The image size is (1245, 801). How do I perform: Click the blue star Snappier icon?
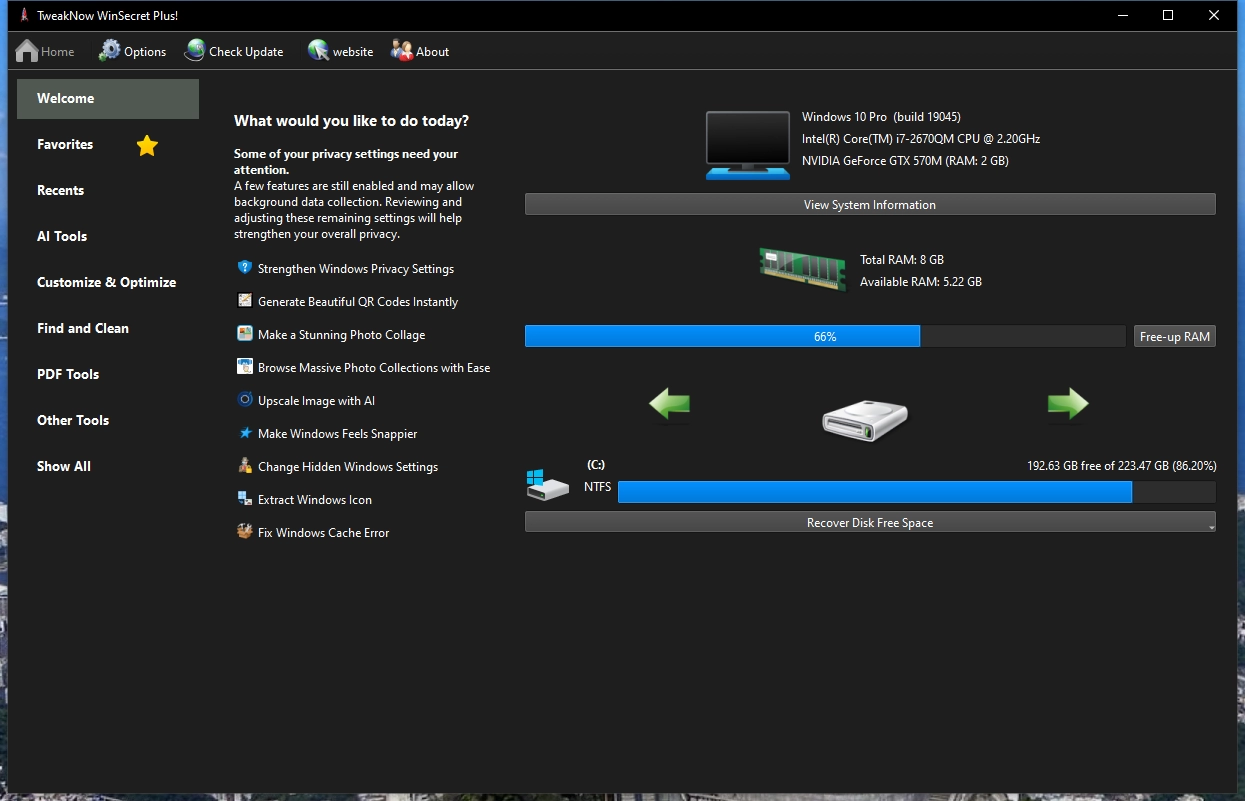[x=245, y=433]
